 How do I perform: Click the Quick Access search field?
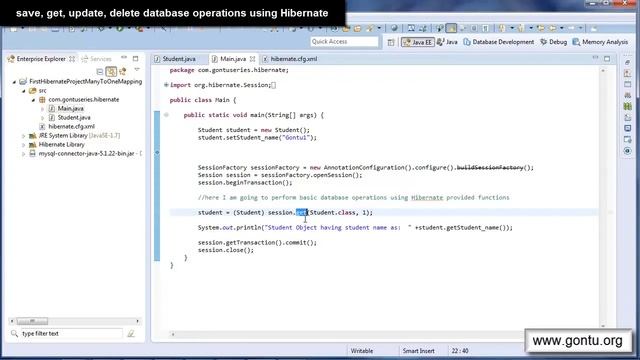pos(344,42)
